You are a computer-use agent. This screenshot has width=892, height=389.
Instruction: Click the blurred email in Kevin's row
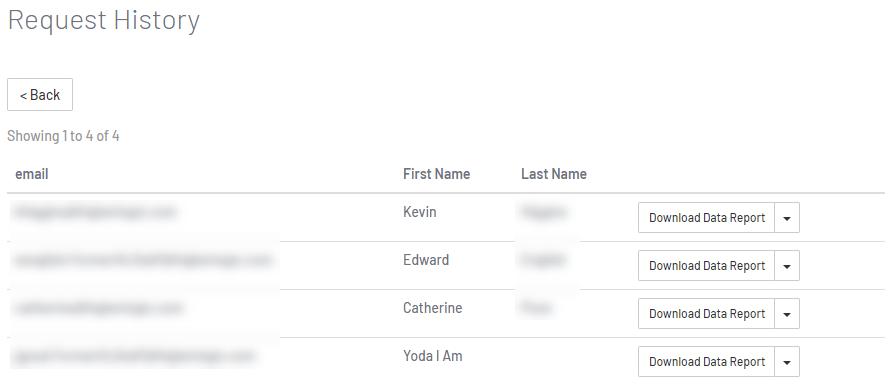pyautogui.click(x=94, y=212)
